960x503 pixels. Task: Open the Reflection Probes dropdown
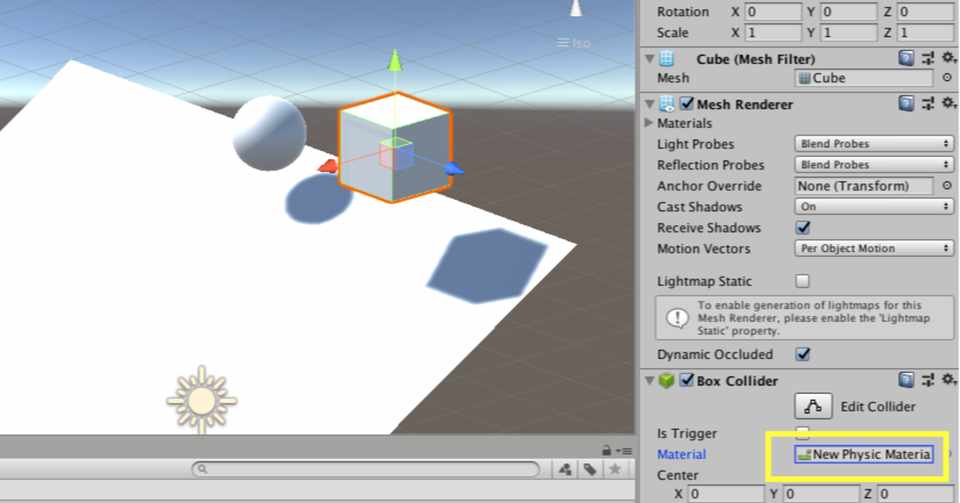point(874,165)
